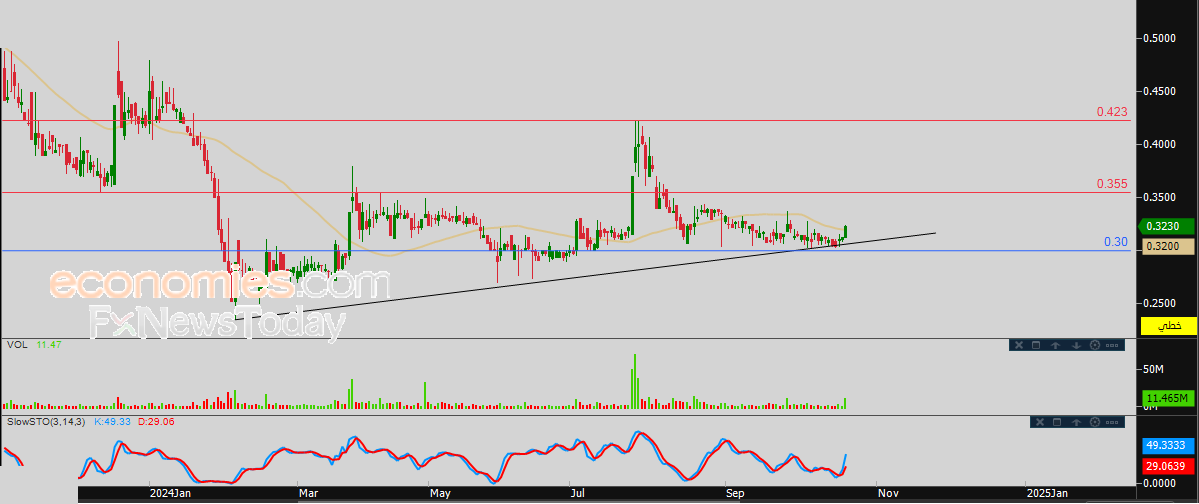Move the SlowSTO pane up

(1076, 421)
